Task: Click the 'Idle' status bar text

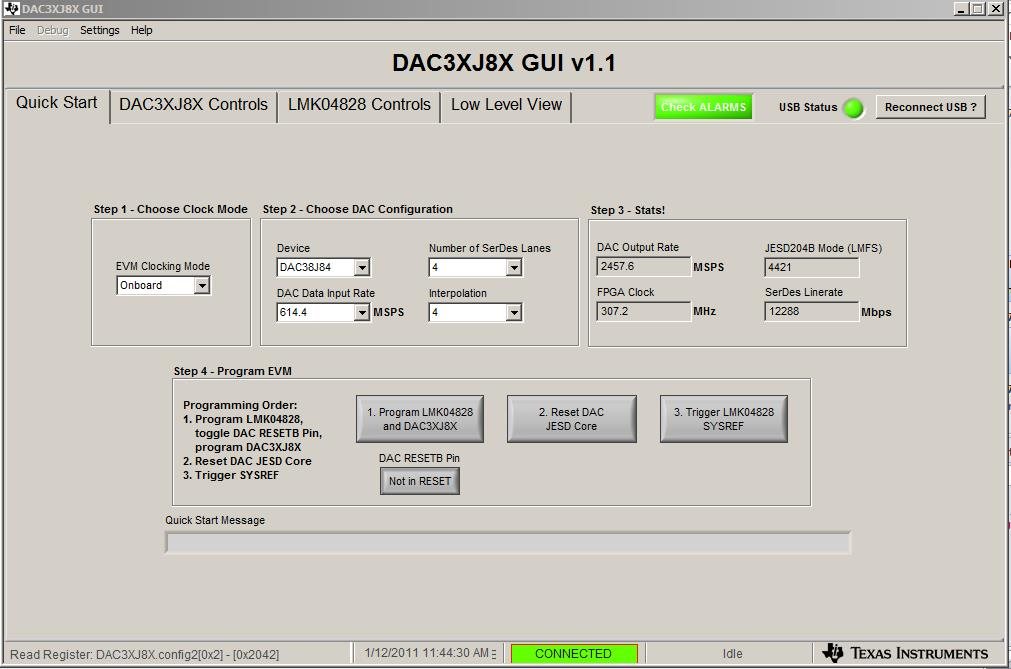Action: point(732,654)
